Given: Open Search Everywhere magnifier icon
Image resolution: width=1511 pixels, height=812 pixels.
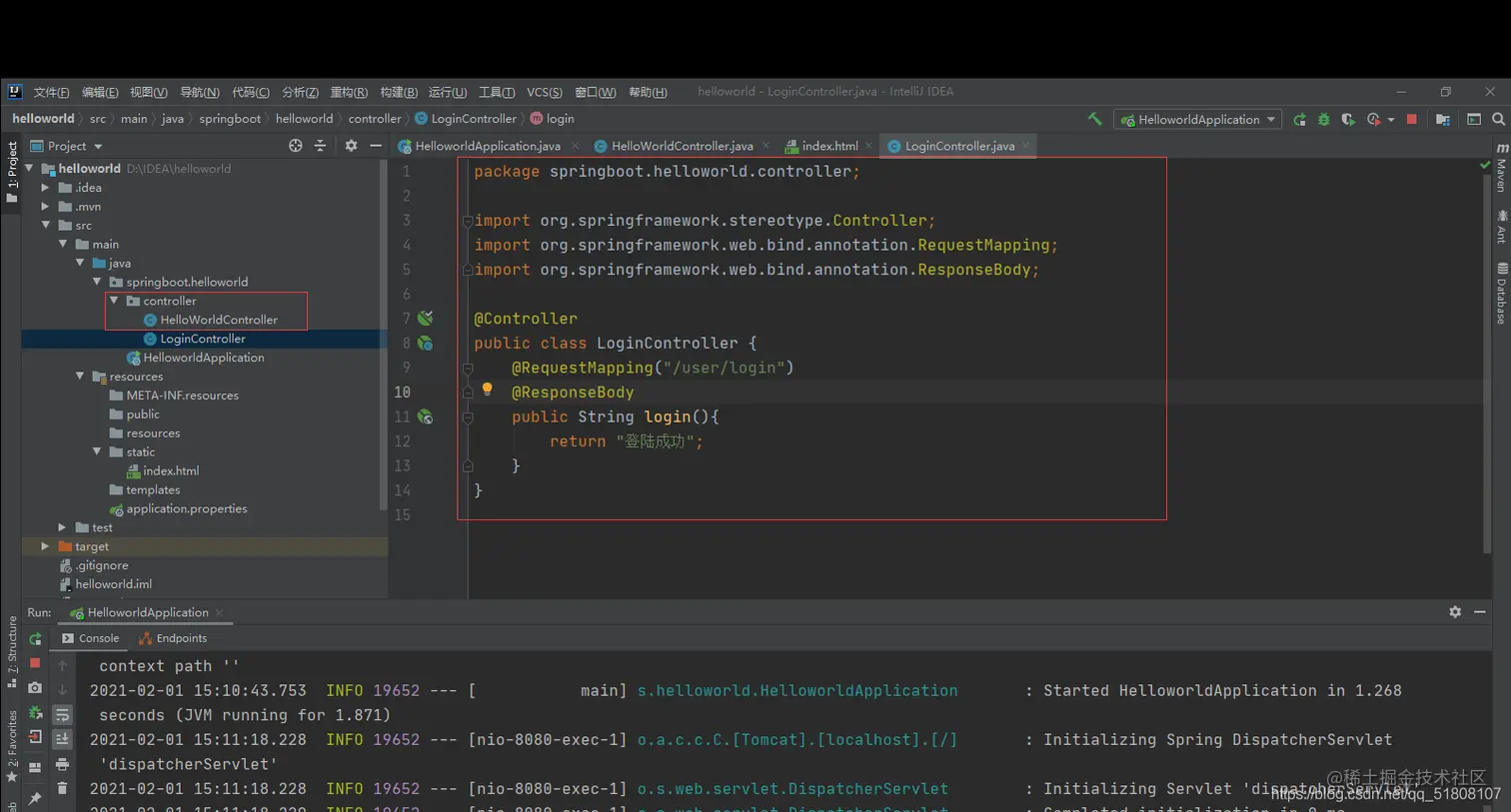Looking at the screenshot, I should pyautogui.click(x=1498, y=119).
